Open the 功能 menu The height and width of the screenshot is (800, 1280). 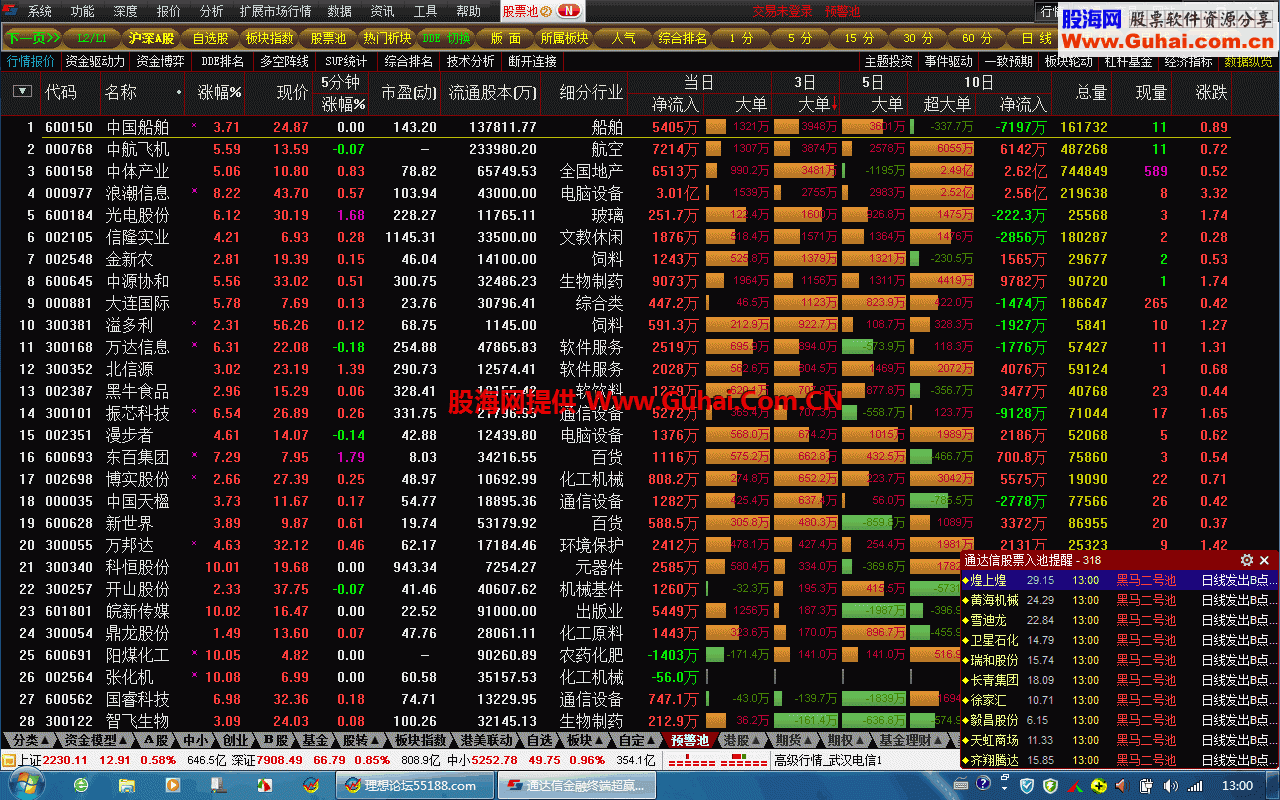83,11
